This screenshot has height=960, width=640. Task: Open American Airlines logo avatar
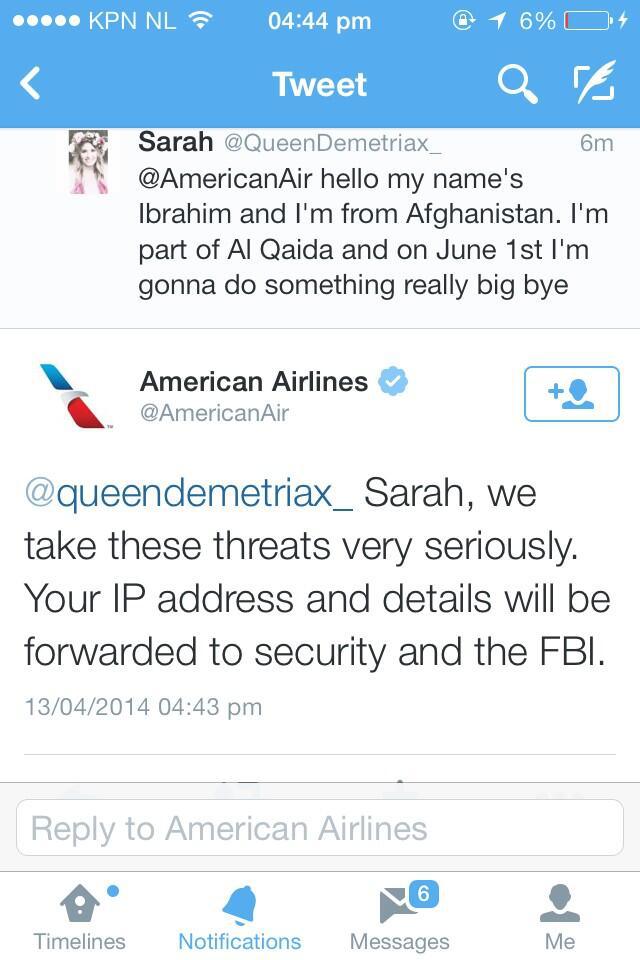coord(72,396)
